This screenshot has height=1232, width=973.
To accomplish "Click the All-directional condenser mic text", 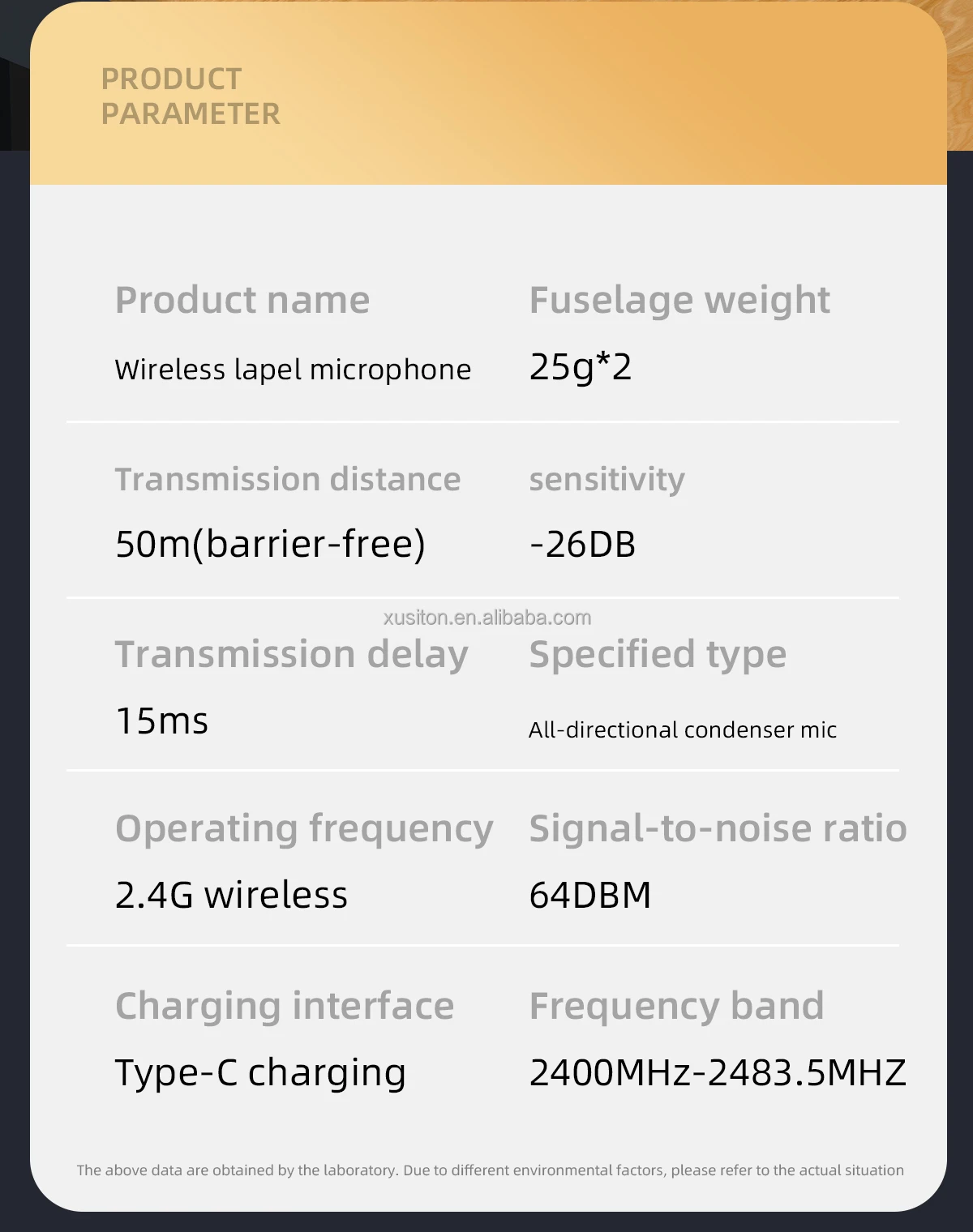I will click(682, 730).
